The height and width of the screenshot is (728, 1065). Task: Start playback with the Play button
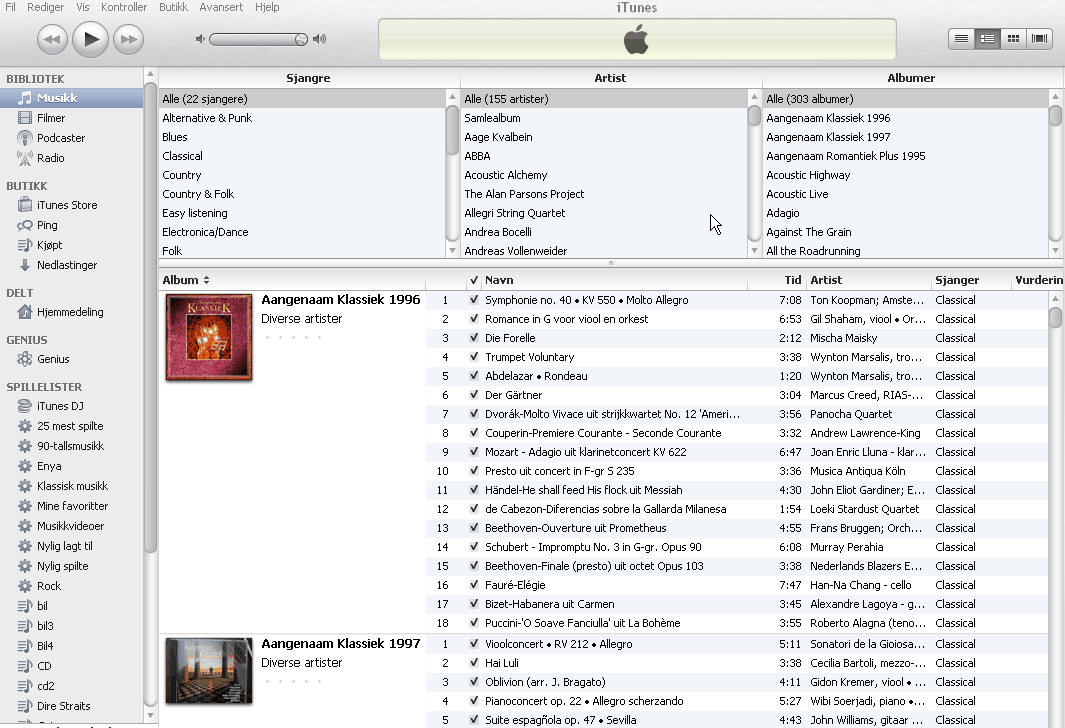pyautogui.click(x=90, y=39)
